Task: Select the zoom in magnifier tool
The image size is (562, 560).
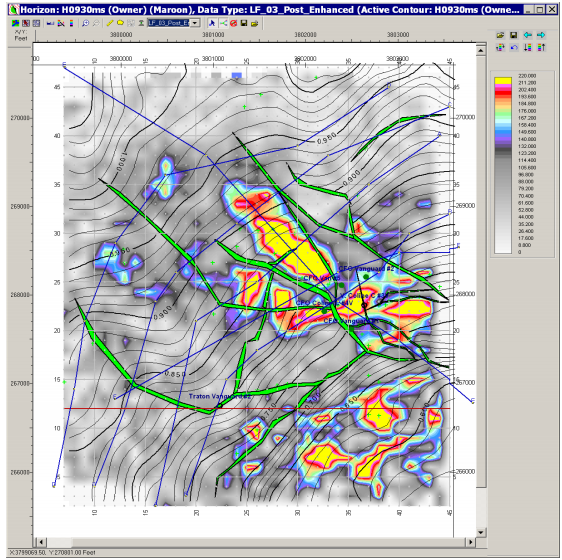Action: click(x=85, y=23)
